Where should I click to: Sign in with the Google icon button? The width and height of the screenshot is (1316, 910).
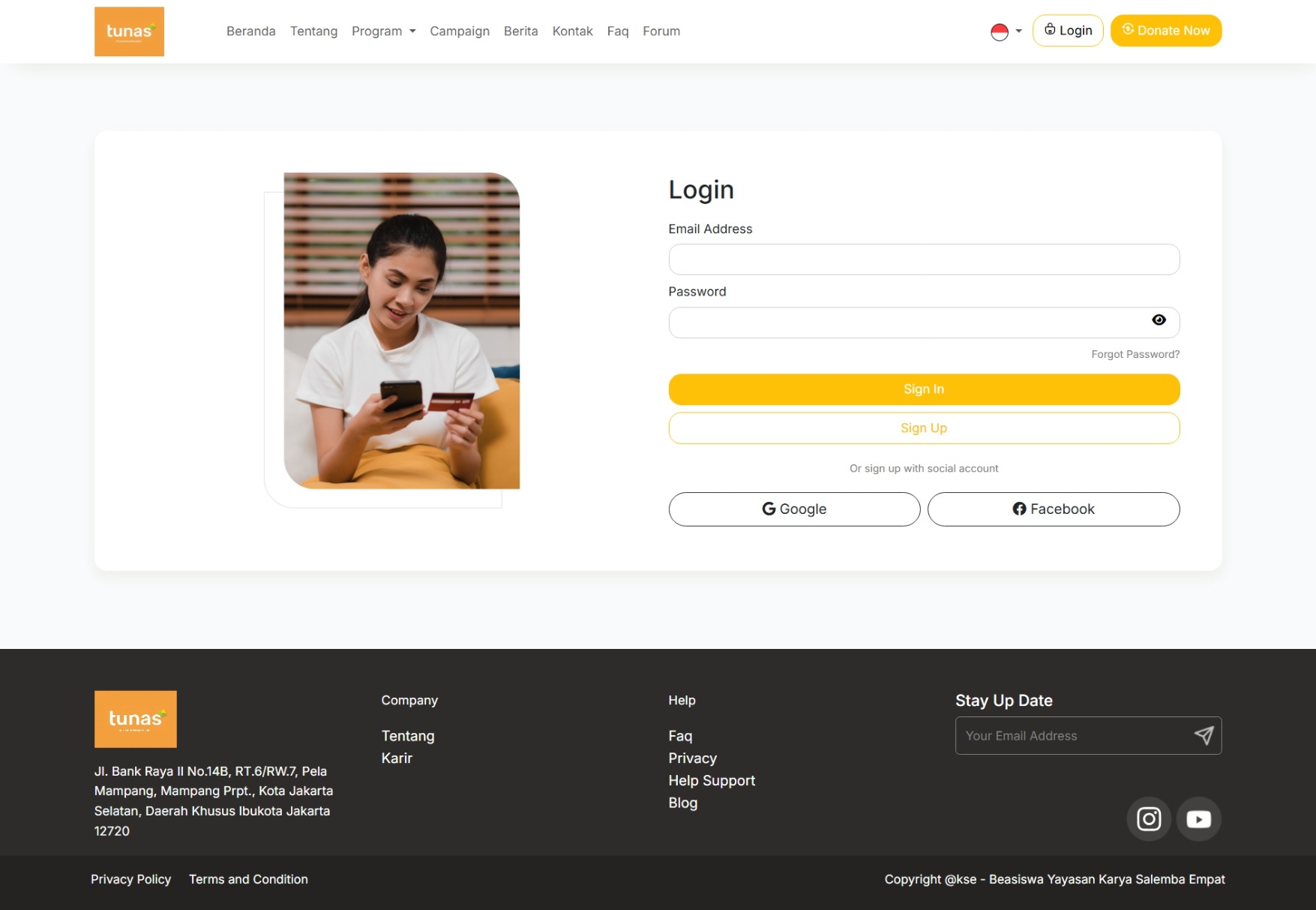pyautogui.click(x=769, y=508)
